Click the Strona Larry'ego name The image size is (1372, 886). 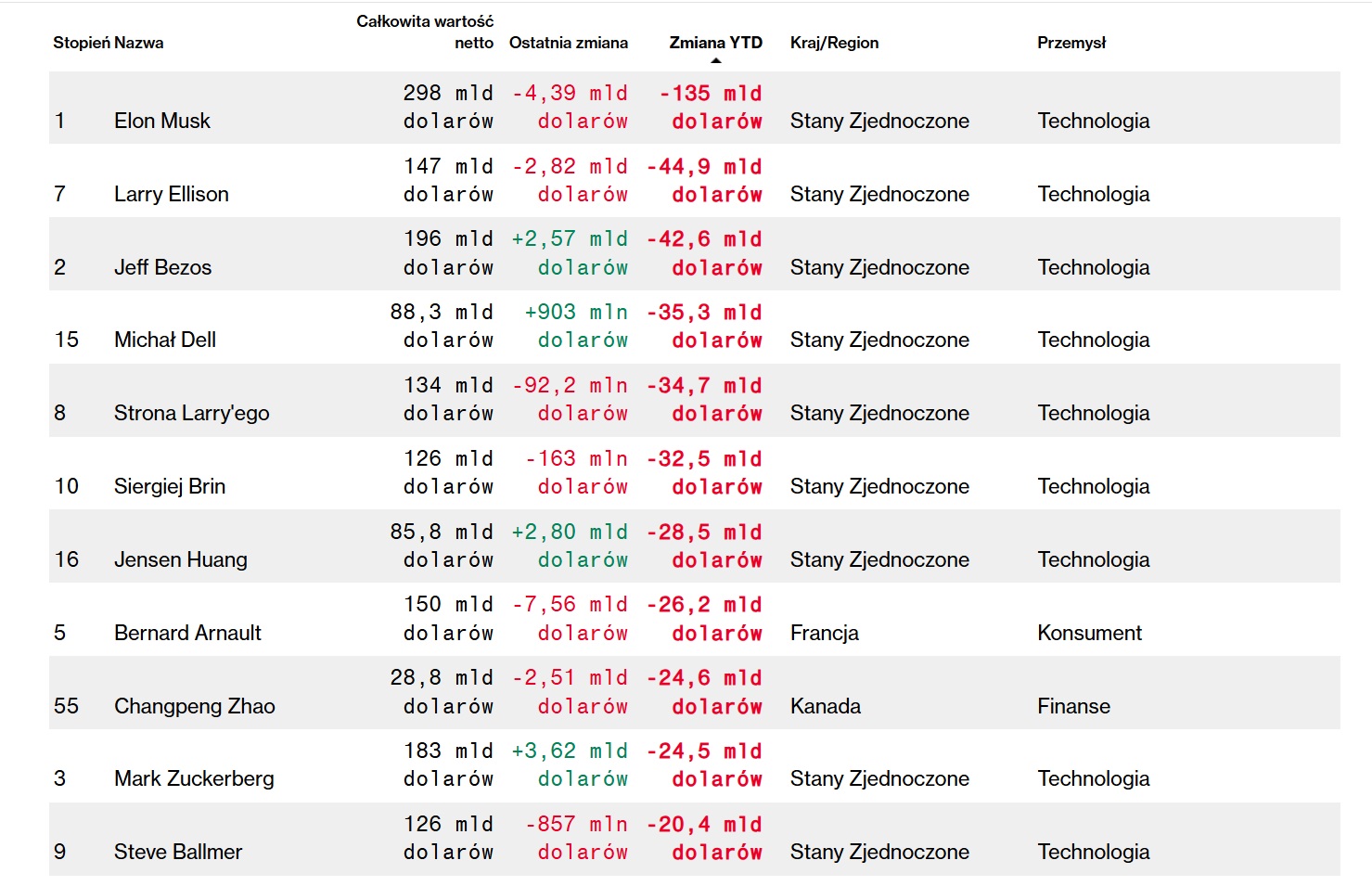[192, 413]
